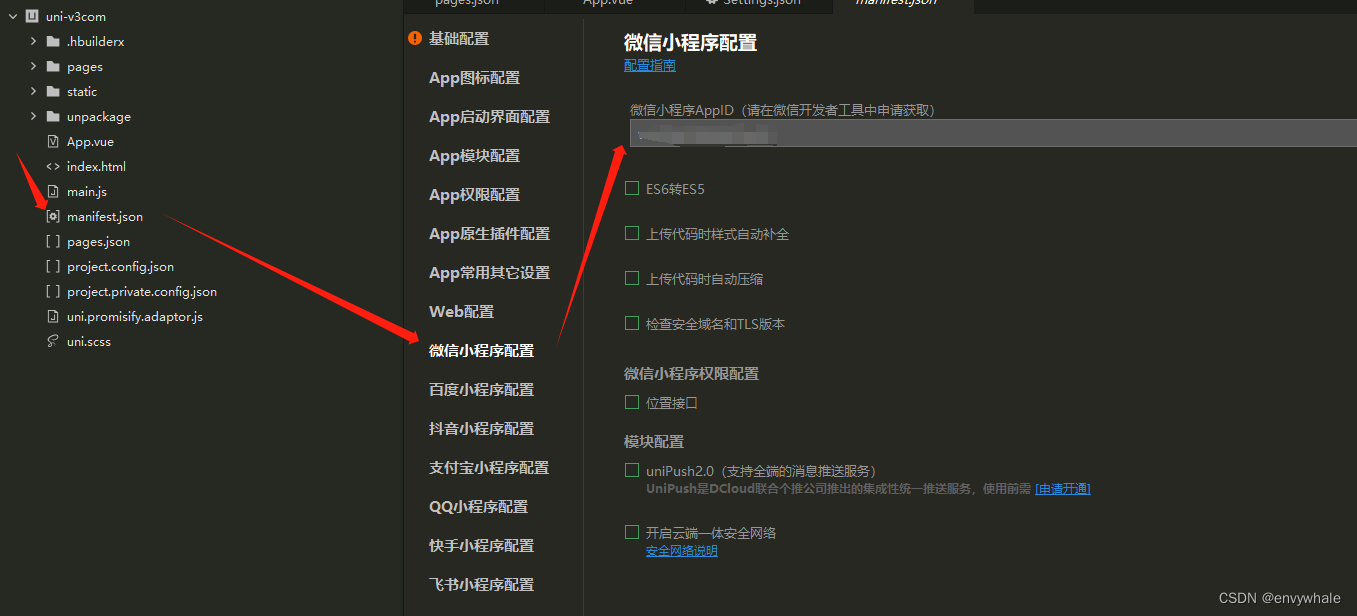Click the uni.scss file icon

coord(53,342)
